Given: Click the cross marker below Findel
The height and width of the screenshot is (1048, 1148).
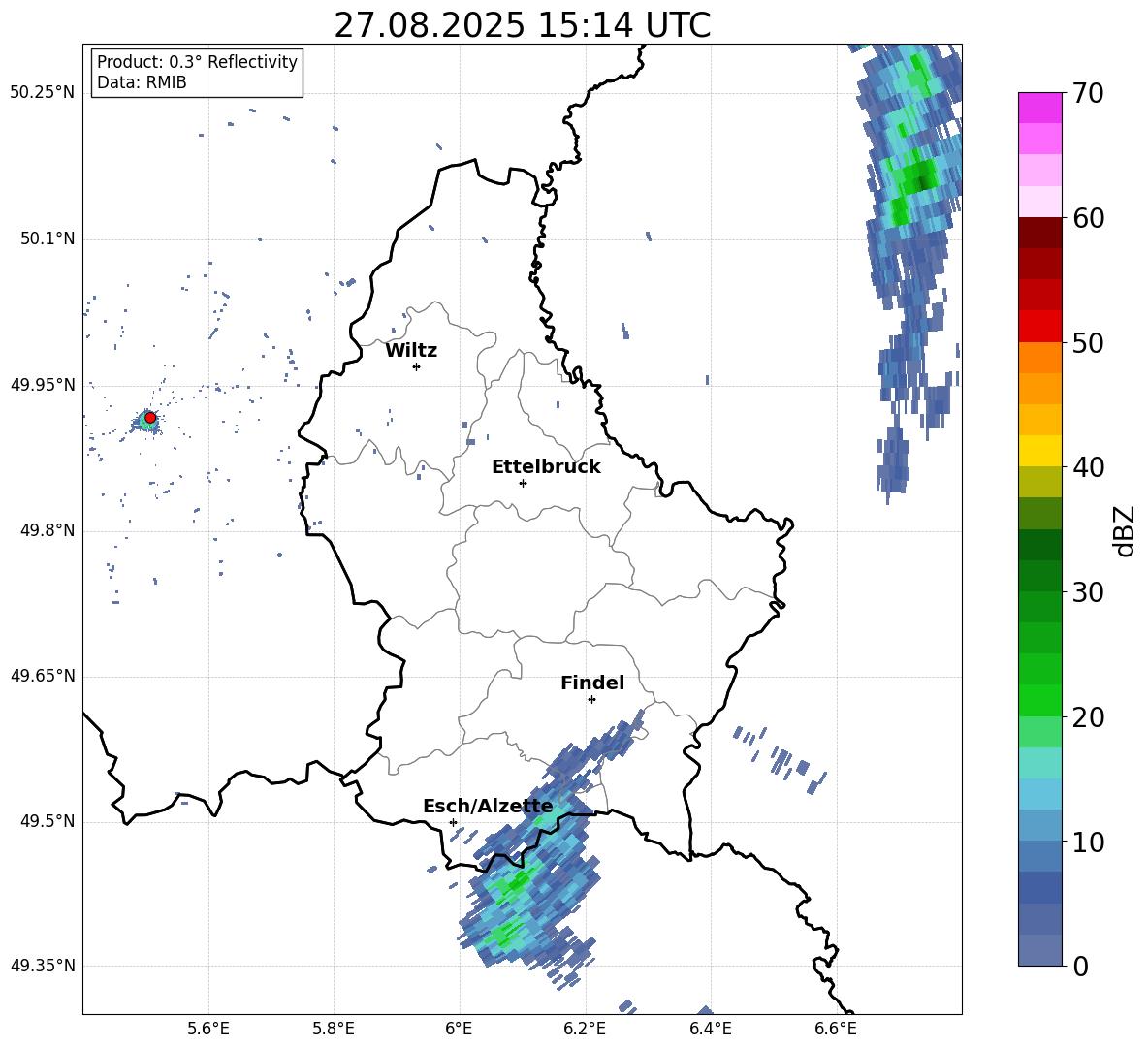Looking at the screenshot, I should click(591, 700).
